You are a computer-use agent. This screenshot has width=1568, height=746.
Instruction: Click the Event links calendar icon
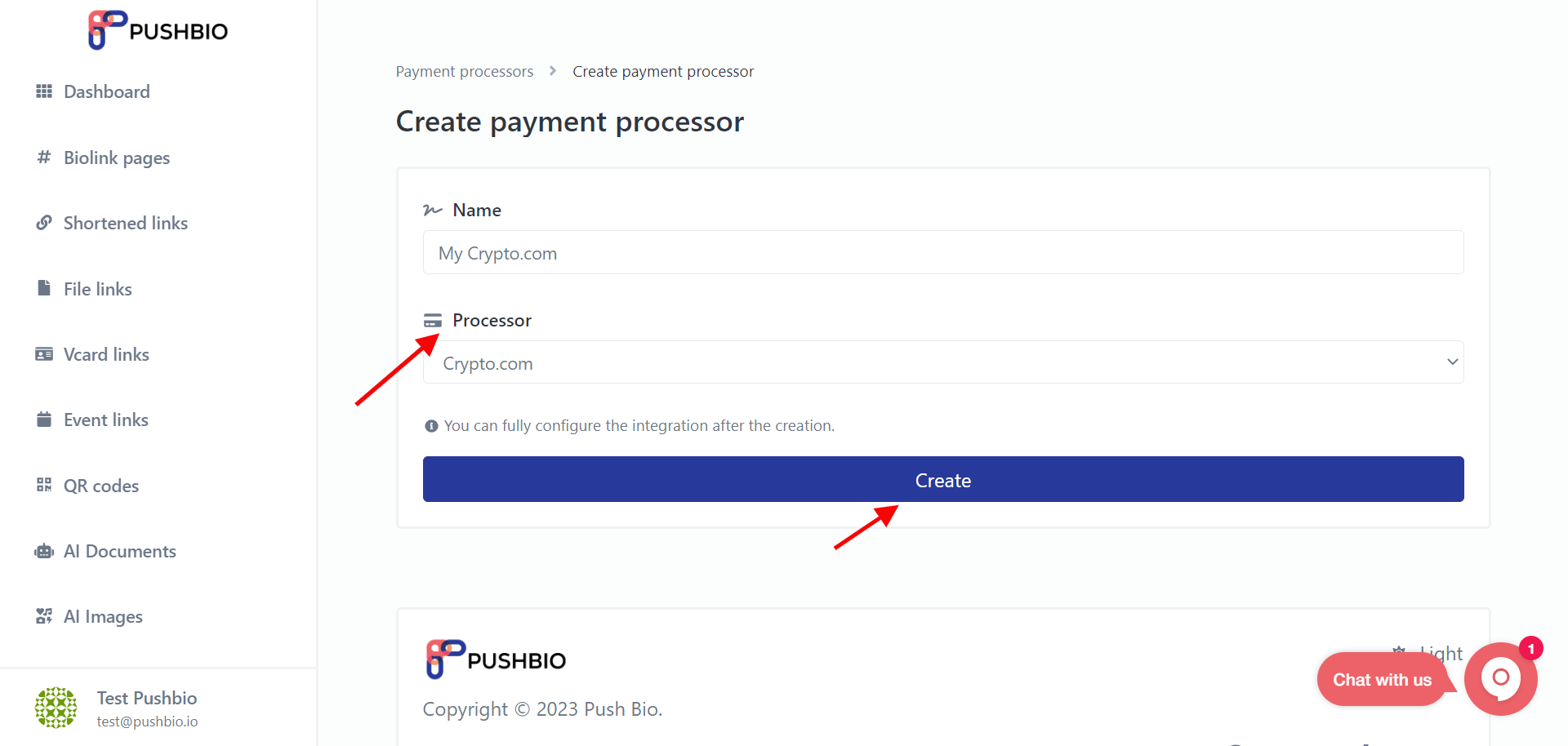[44, 420]
